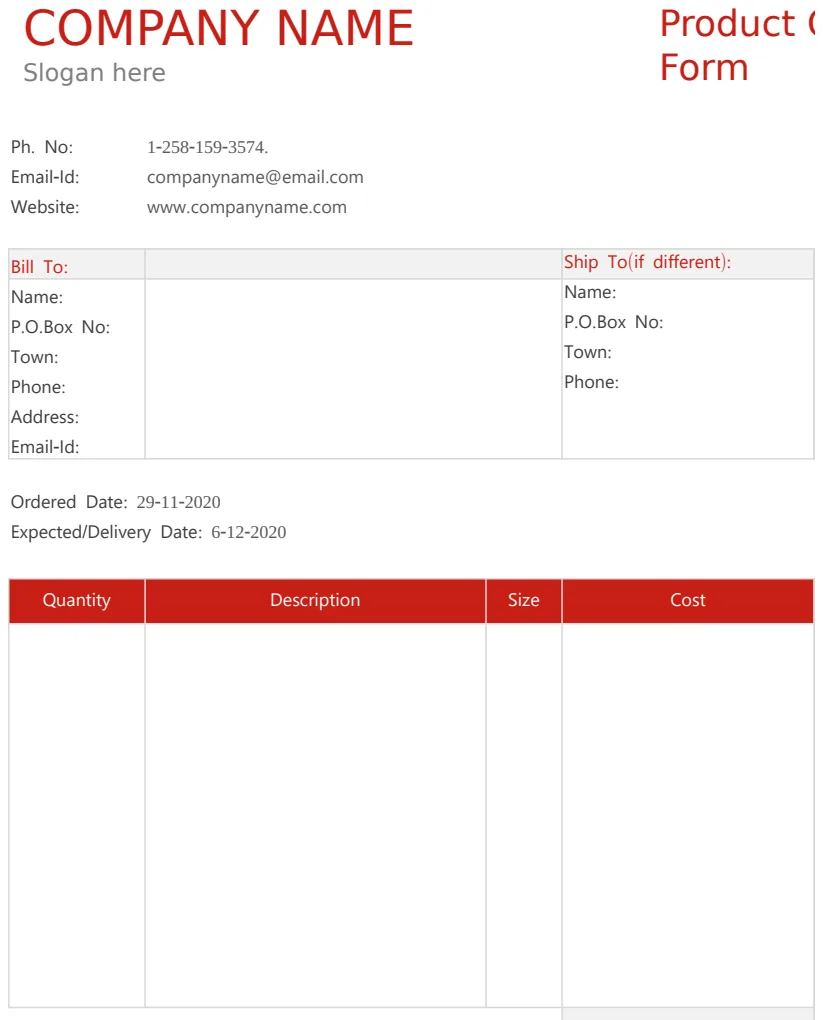Click the Description column header
The image size is (823, 1020).
point(316,600)
